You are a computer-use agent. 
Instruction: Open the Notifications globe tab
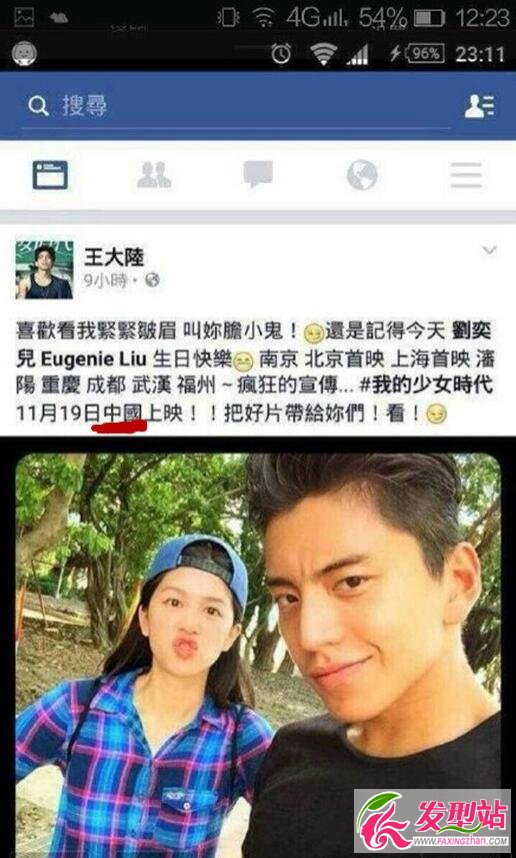point(362,175)
